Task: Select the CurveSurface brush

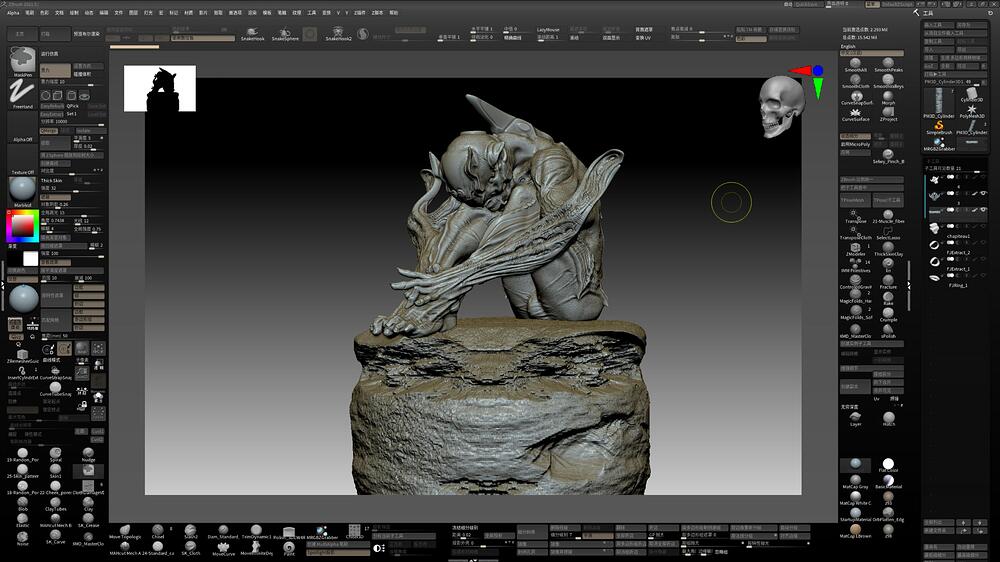Action: click(x=855, y=114)
